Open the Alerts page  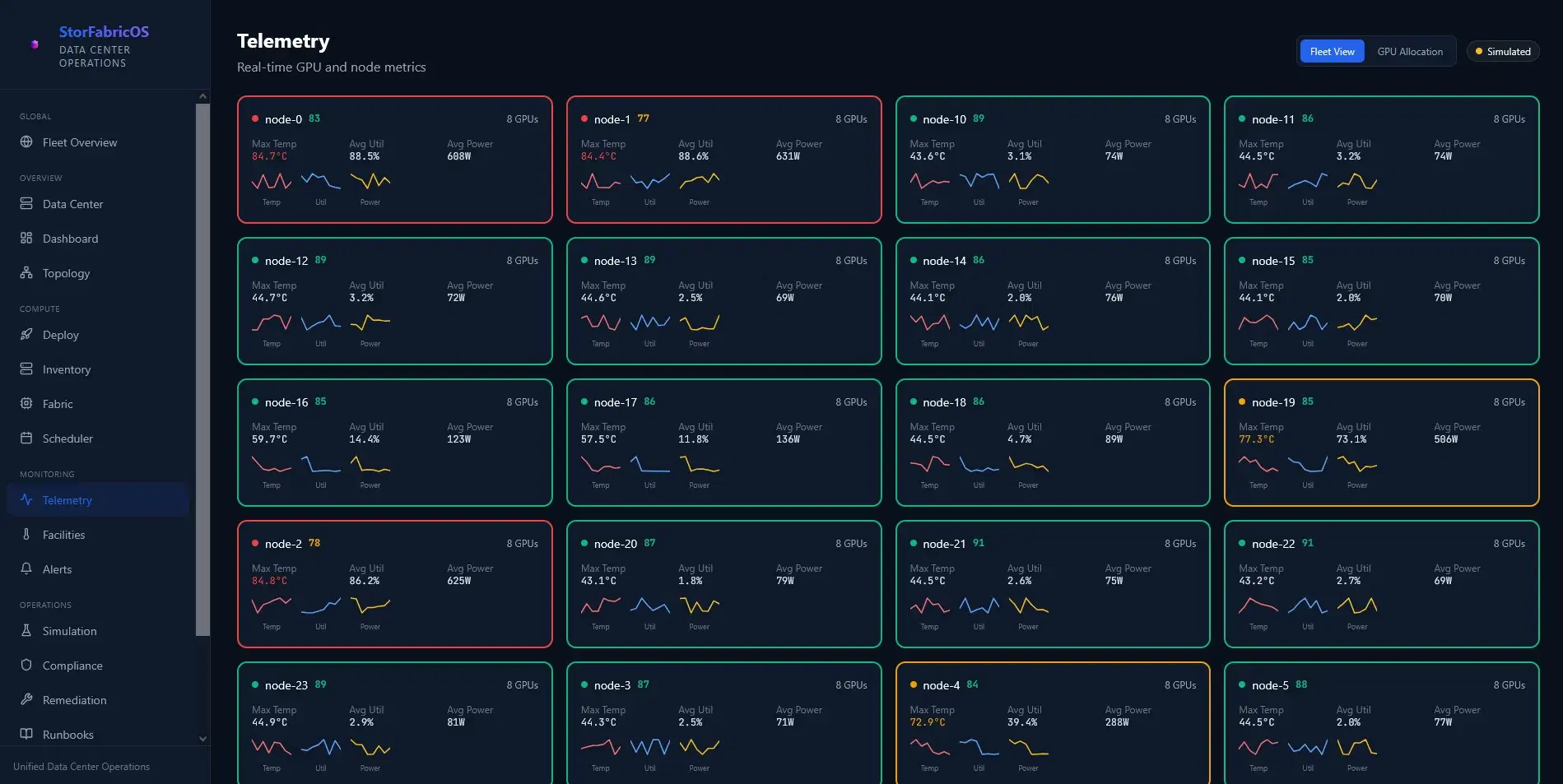pyautogui.click(x=97, y=569)
